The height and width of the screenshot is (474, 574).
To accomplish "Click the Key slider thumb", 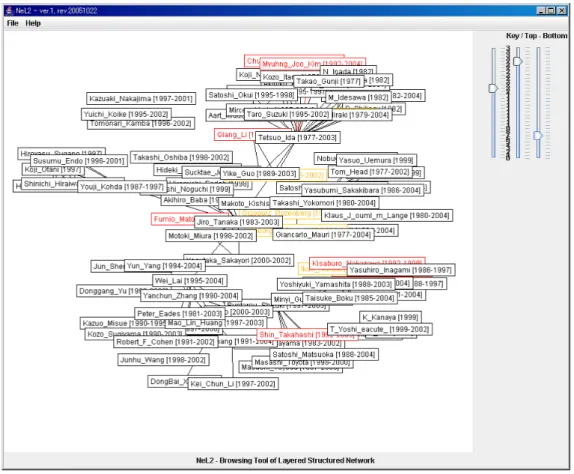I will [x=493, y=88].
